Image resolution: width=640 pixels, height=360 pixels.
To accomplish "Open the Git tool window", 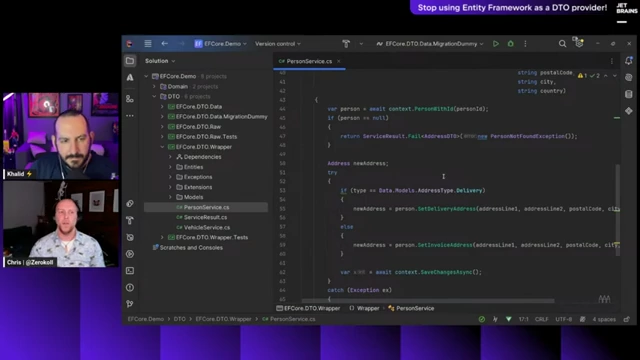I will pyautogui.click(x=130, y=304).
